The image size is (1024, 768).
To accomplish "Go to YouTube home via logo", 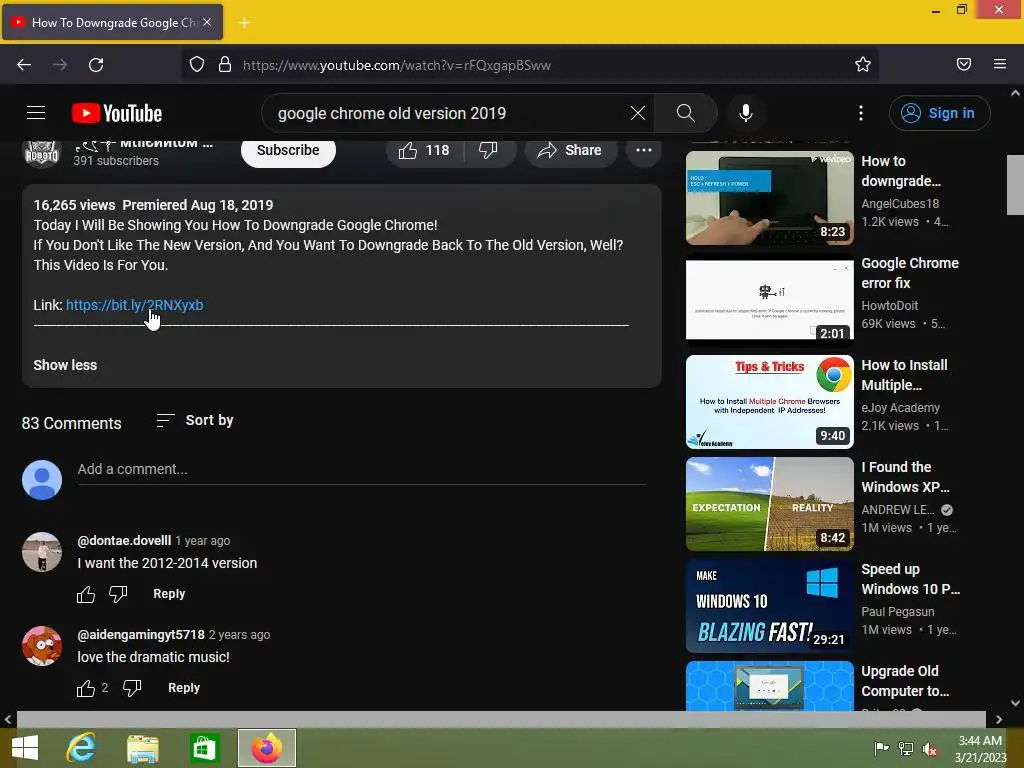I will (117, 113).
